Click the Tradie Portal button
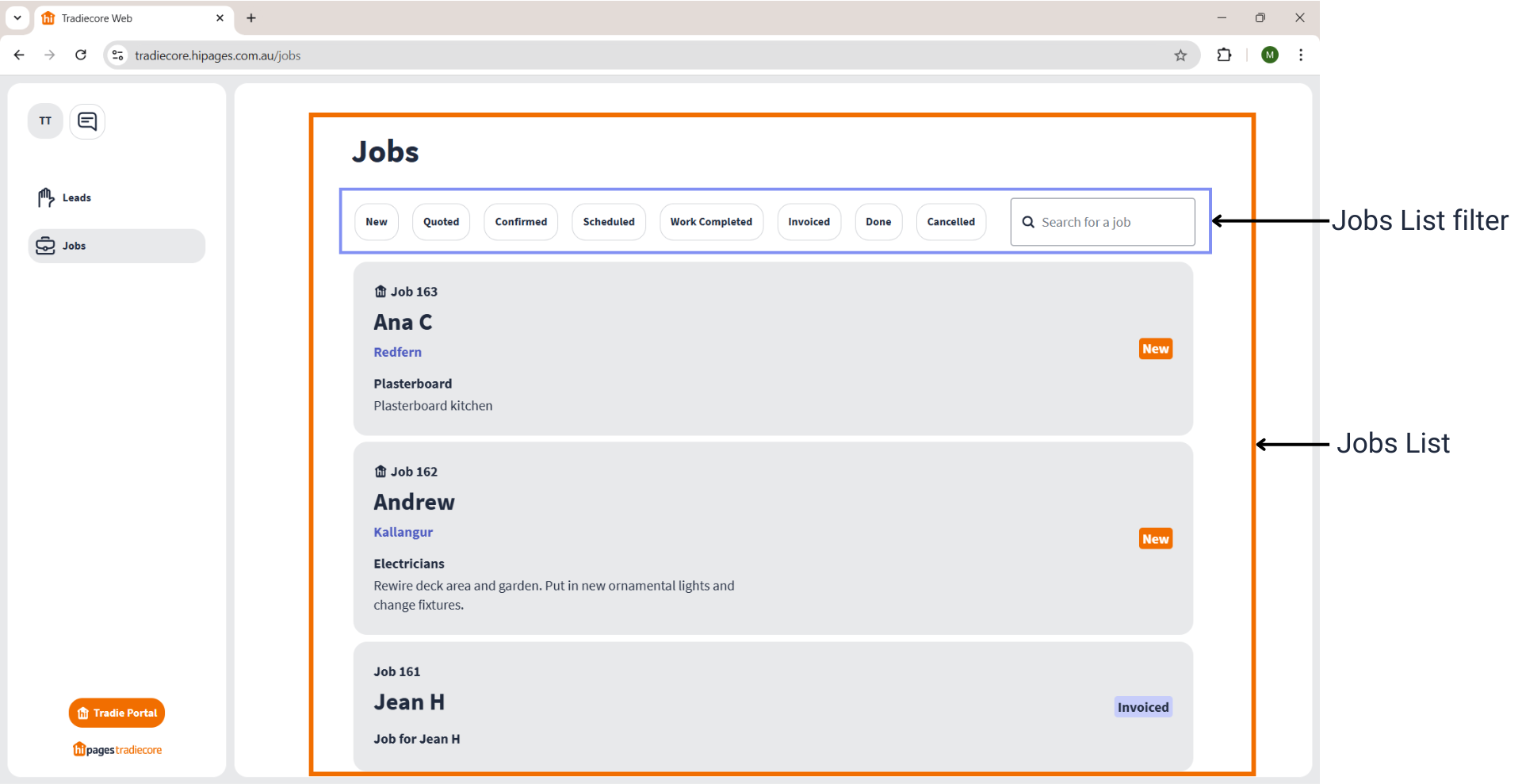1522x784 pixels. [x=117, y=713]
